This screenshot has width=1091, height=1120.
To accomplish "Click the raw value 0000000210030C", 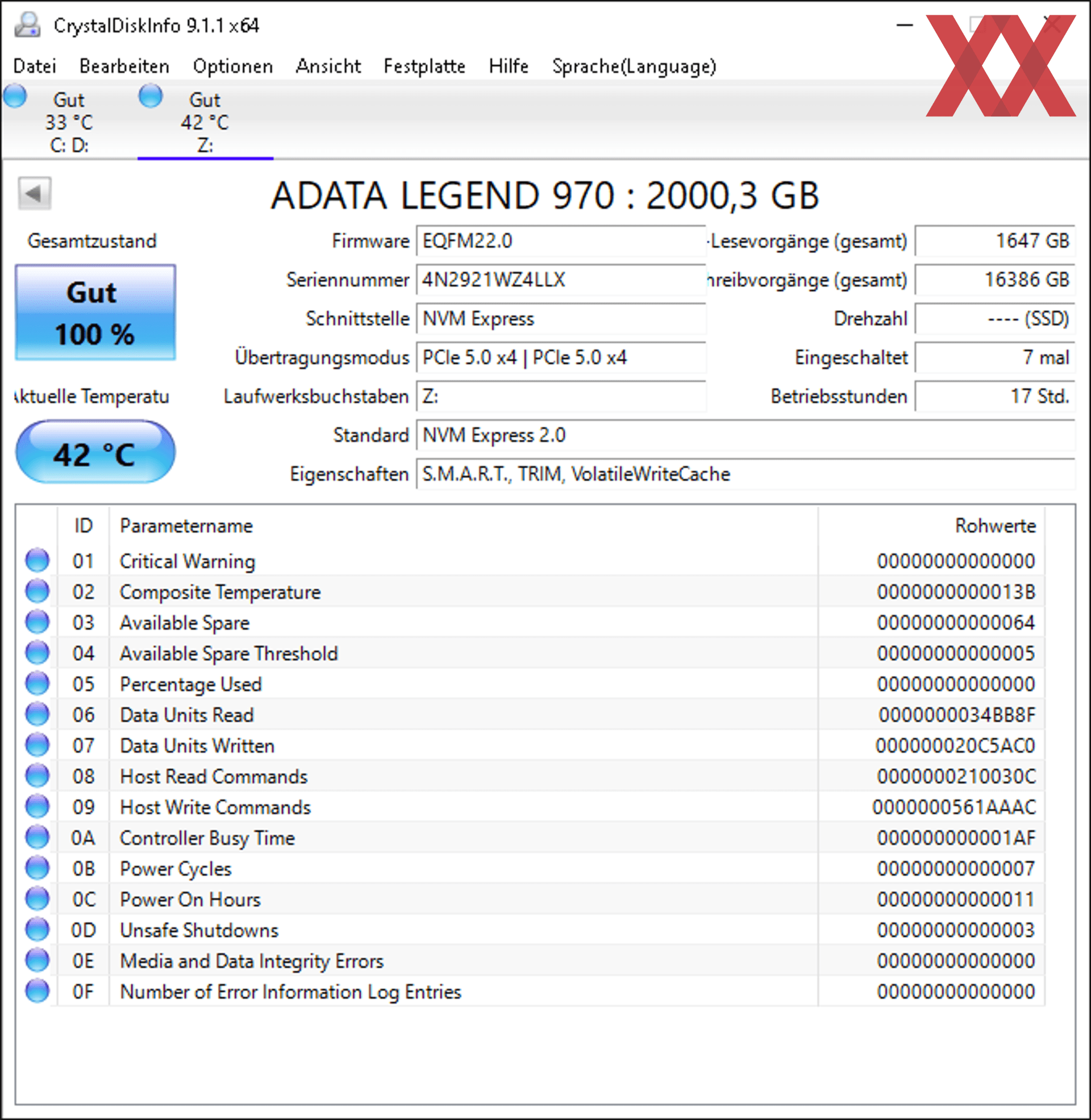I will click(956, 777).
